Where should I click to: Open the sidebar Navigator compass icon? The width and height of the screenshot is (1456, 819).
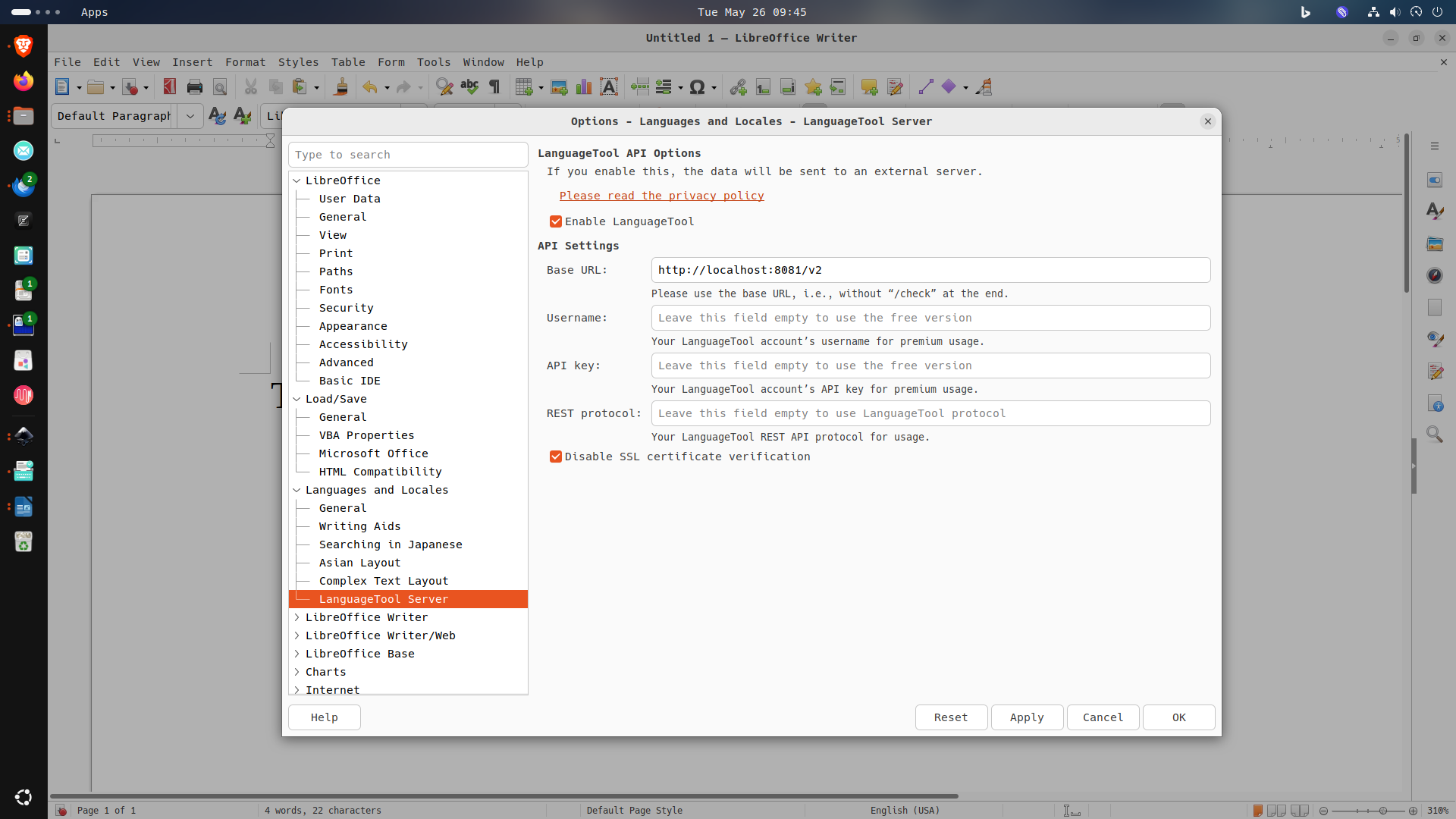point(1435,275)
